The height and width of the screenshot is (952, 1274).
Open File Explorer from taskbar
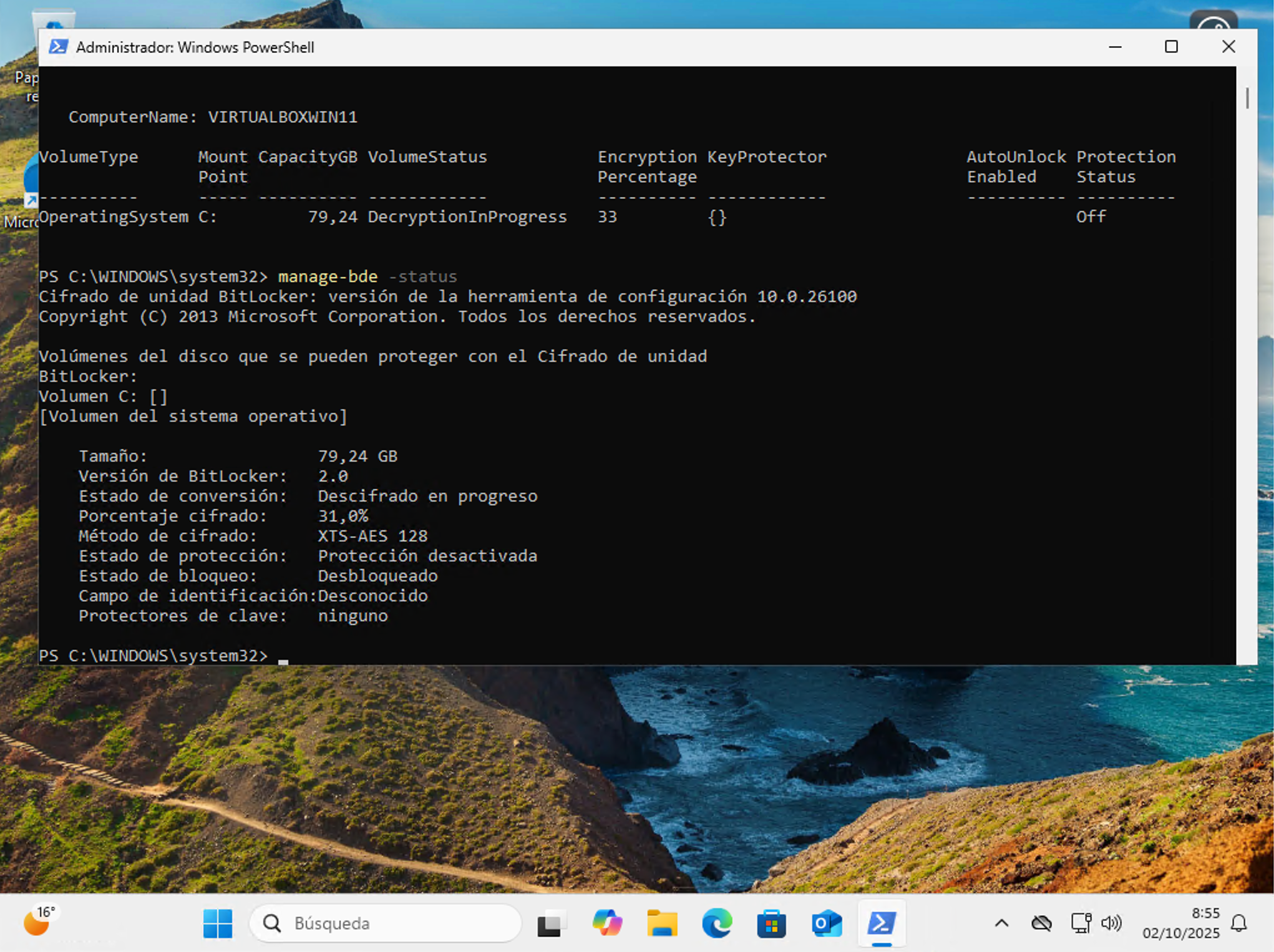click(662, 923)
